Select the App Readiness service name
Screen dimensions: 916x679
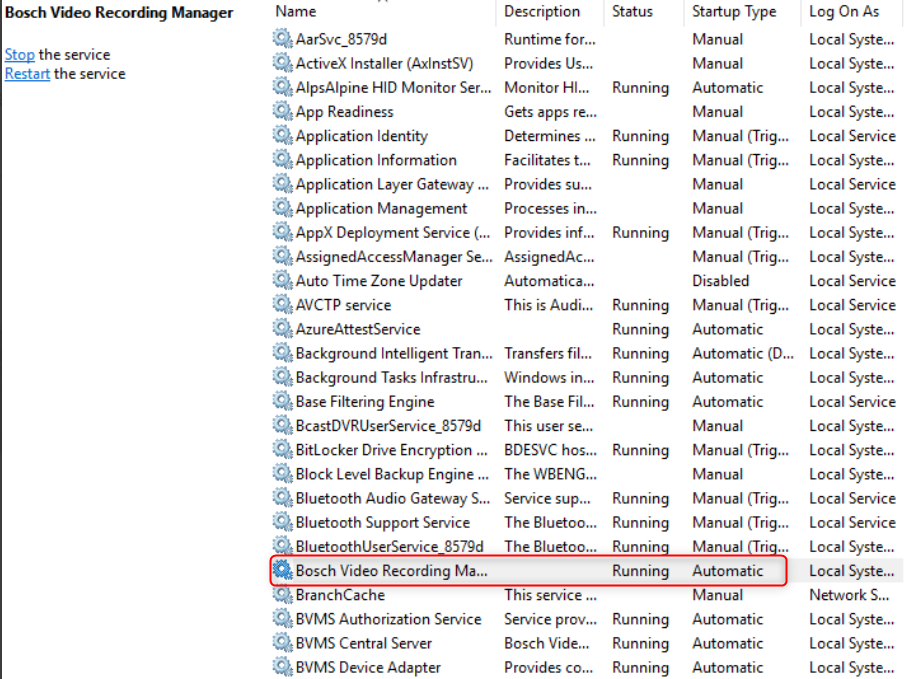pos(345,112)
